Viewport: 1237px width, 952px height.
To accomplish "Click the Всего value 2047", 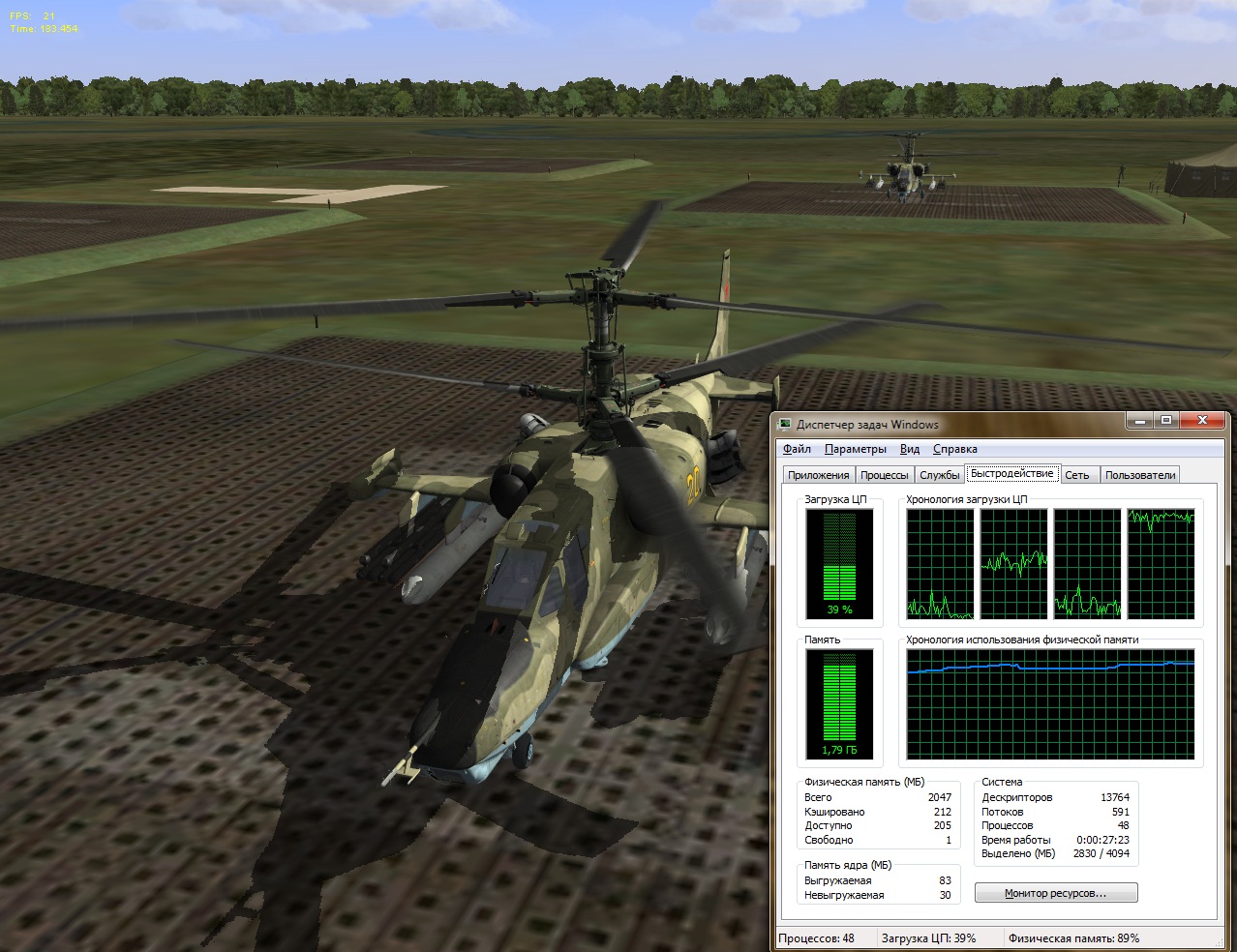I will coord(939,797).
